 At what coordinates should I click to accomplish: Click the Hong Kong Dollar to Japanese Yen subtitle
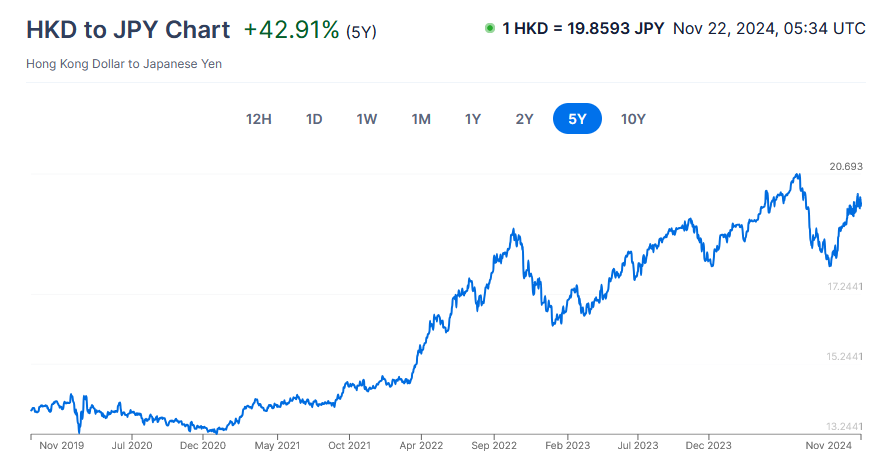tap(125, 64)
